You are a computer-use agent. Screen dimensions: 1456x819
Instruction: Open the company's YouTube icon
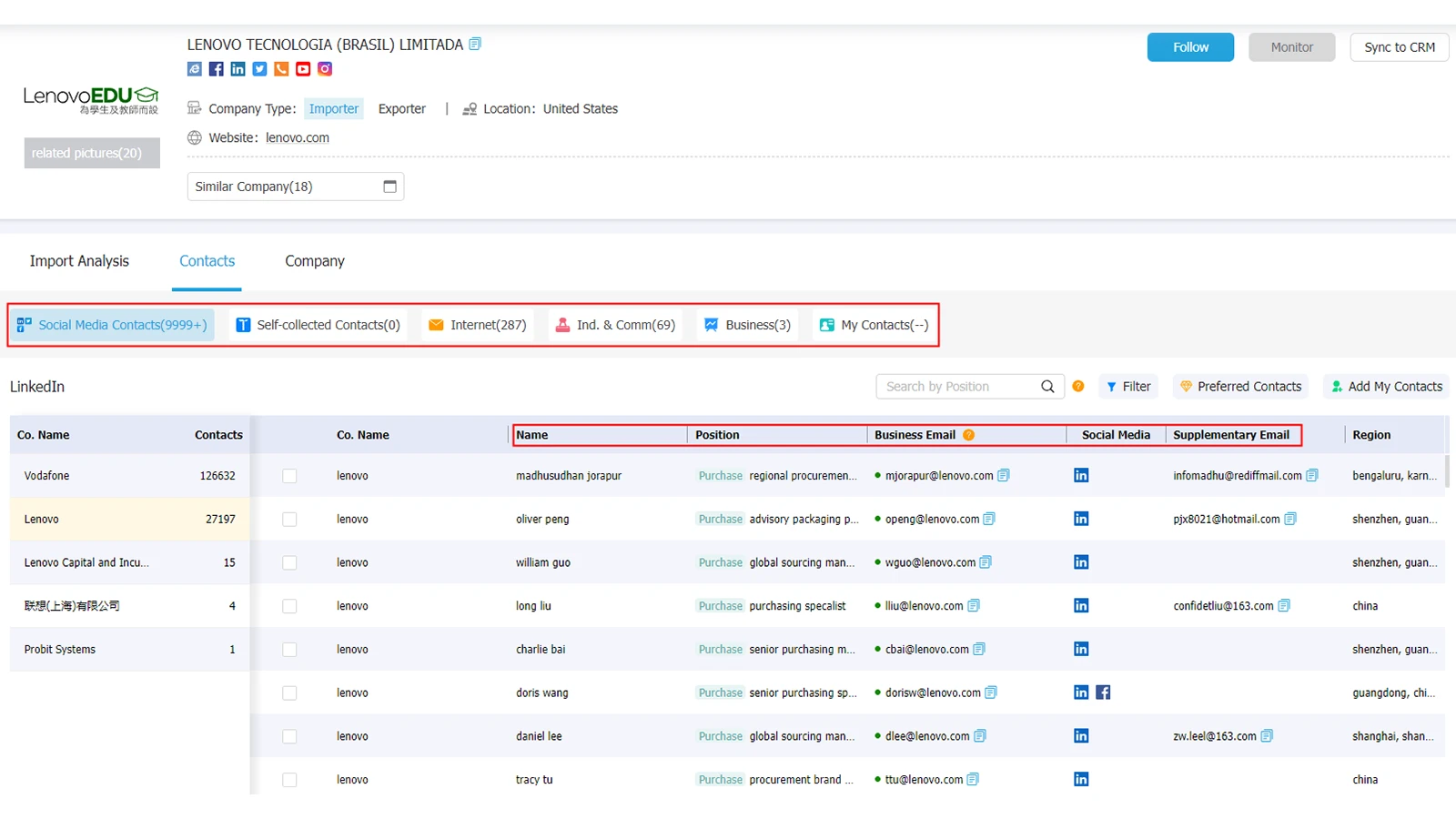click(x=303, y=69)
